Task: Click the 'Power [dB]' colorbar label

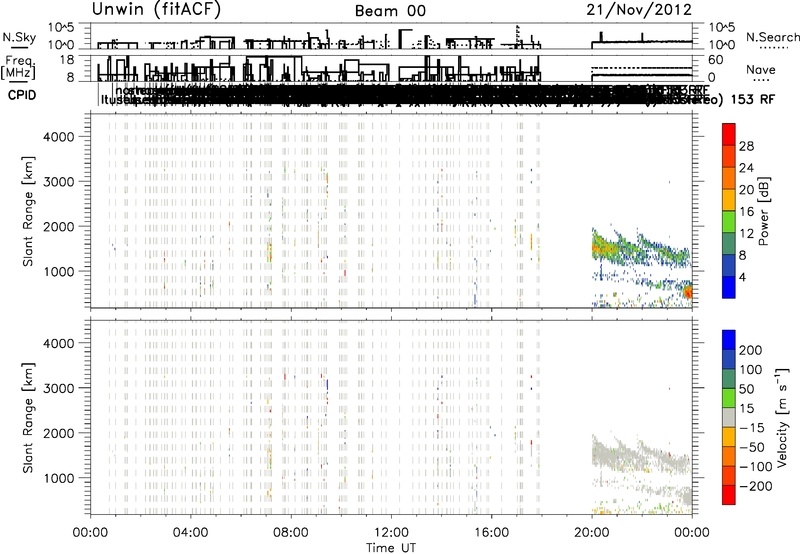Action: click(x=764, y=211)
